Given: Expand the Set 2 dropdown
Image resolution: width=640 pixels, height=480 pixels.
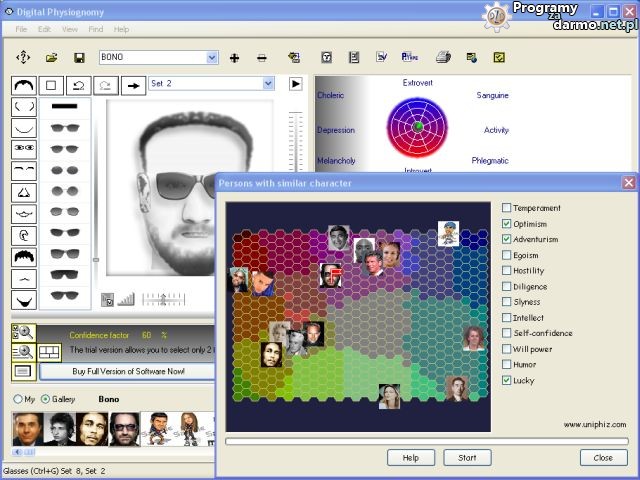Looking at the screenshot, I should pyautogui.click(x=270, y=84).
